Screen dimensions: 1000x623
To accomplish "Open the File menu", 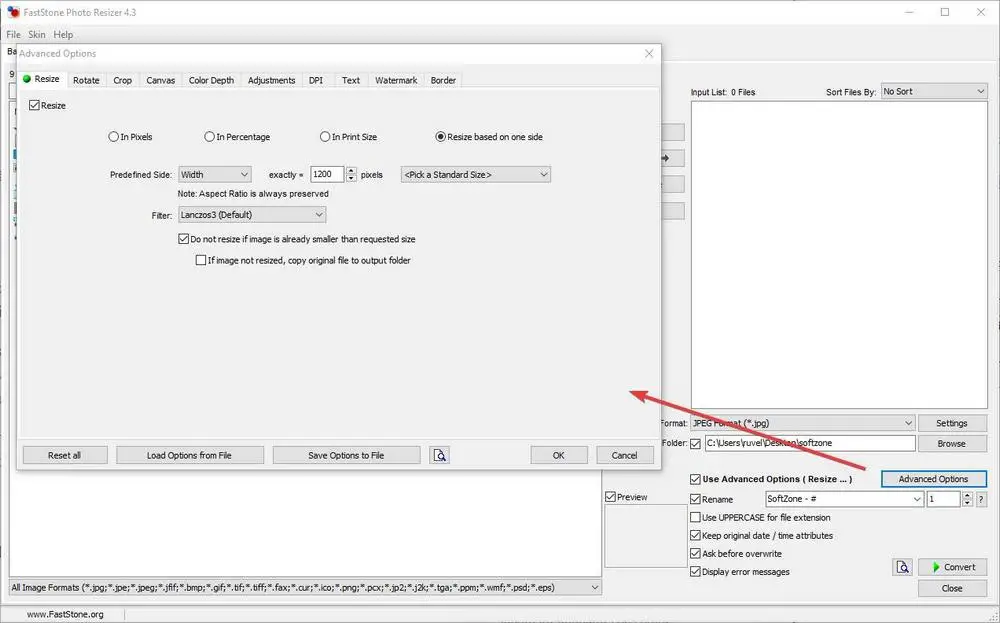I will pyautogui.click(x=13, y=34).
